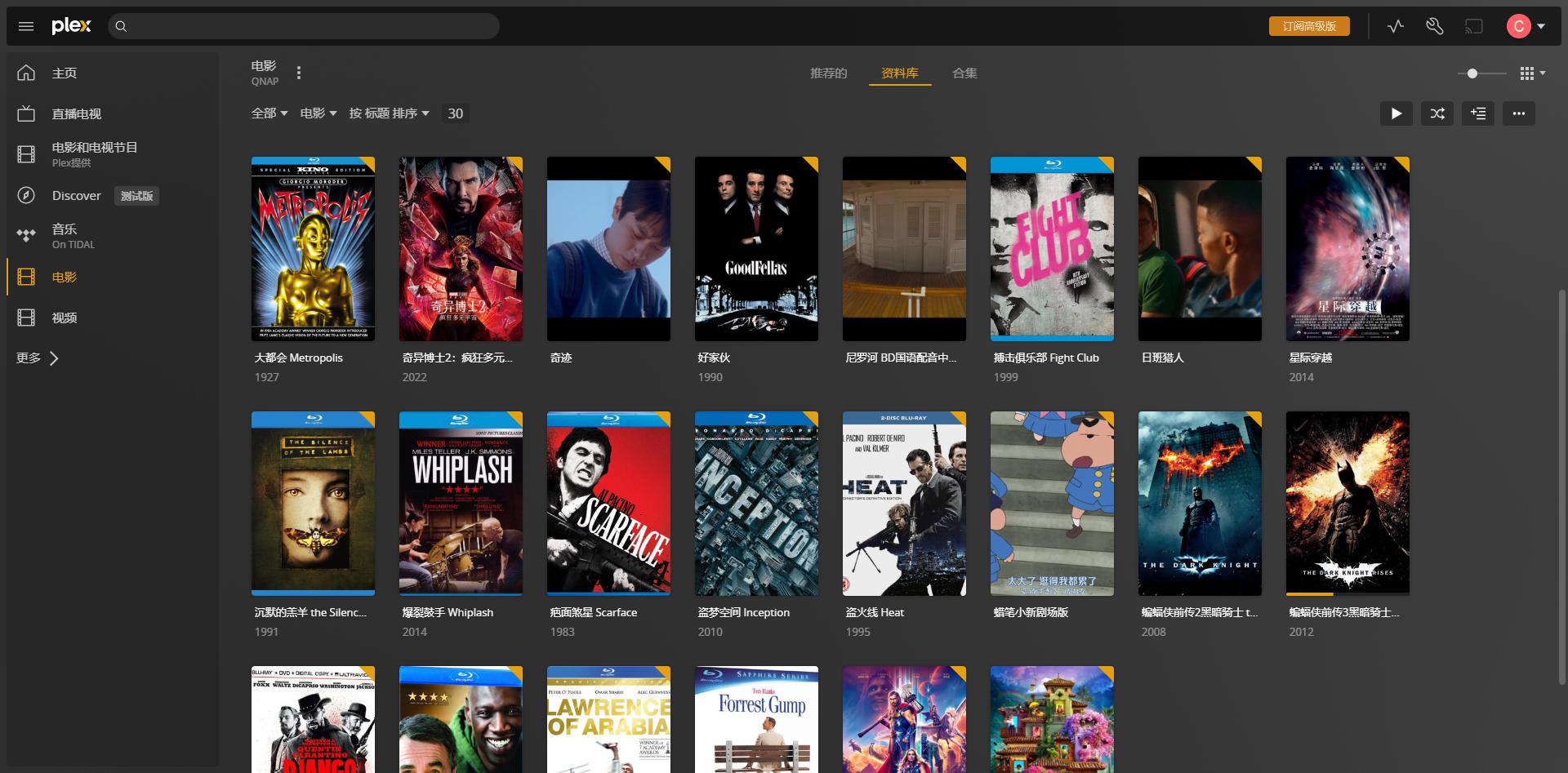Screen dimensions: 1568x773
Task: Switch to the 推荐的 tab
Action: (x=828, y=73)
